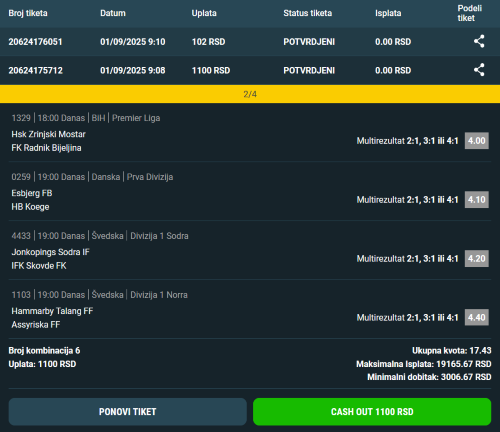Click the Isplata column header
Screen dimensions: 500x432
point(388,13)
